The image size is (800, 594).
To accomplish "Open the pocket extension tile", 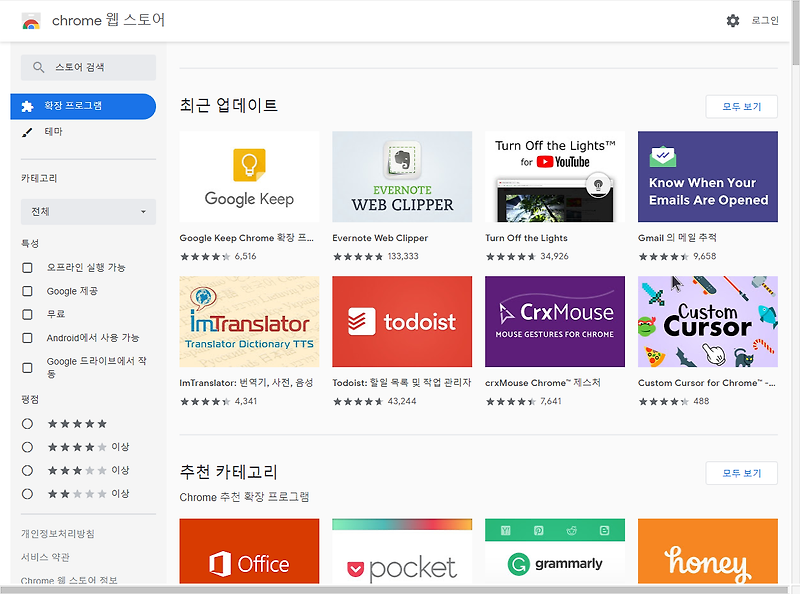I will pos(402,551).
